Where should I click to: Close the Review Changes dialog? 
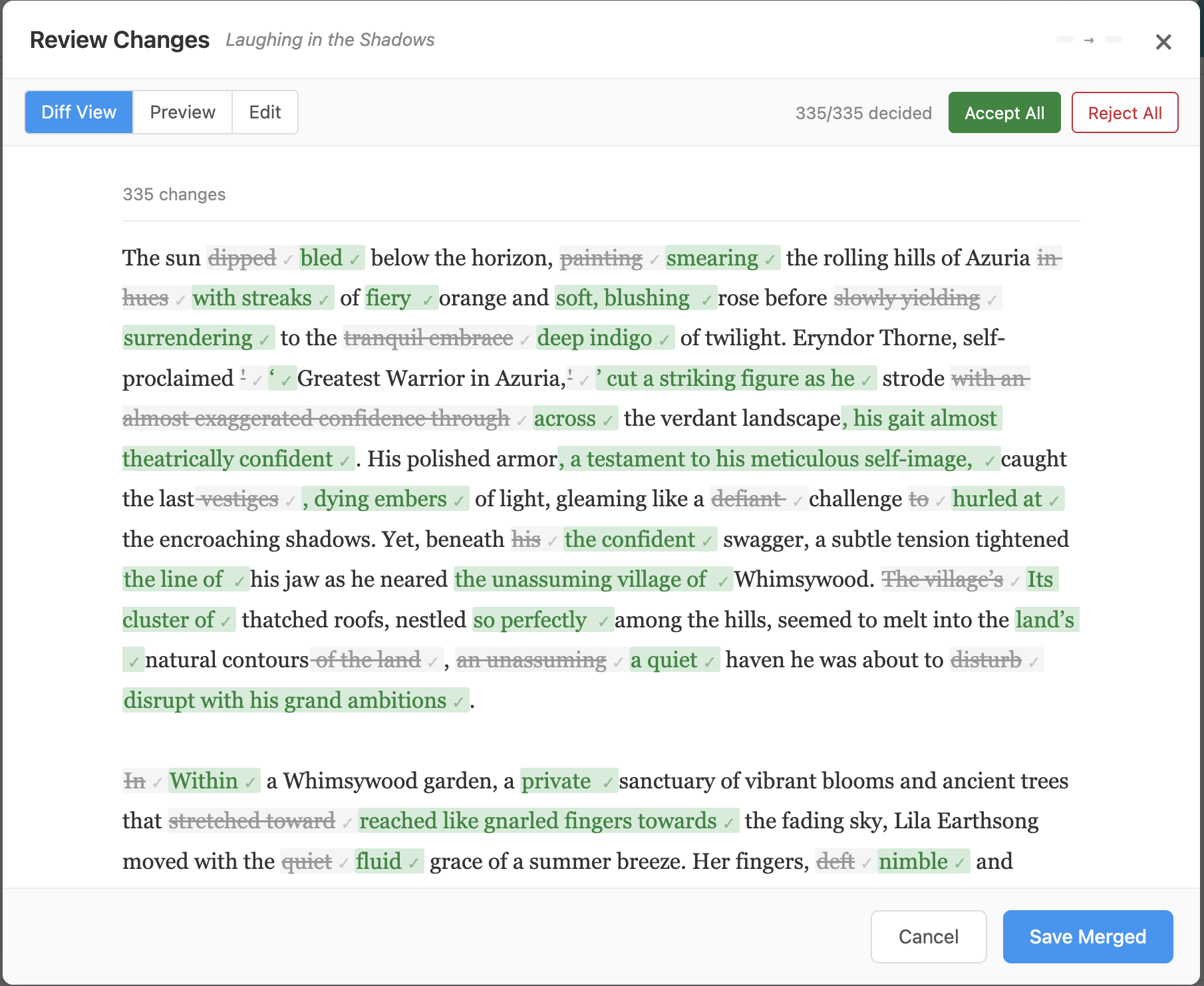click(1163, 42)
